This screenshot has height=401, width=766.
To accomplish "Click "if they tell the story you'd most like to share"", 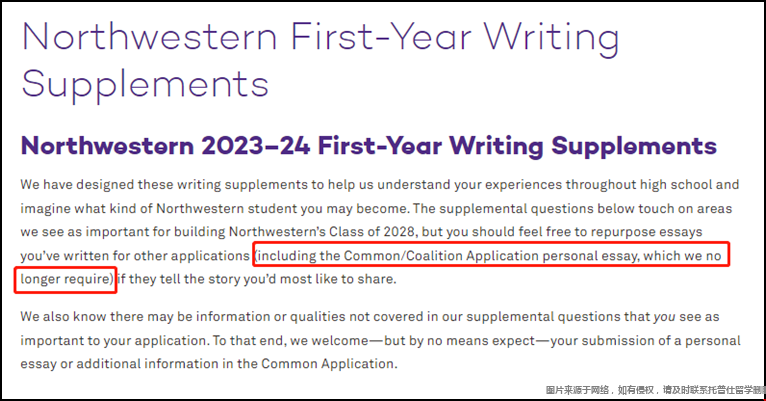I will (x=256, y=279).
